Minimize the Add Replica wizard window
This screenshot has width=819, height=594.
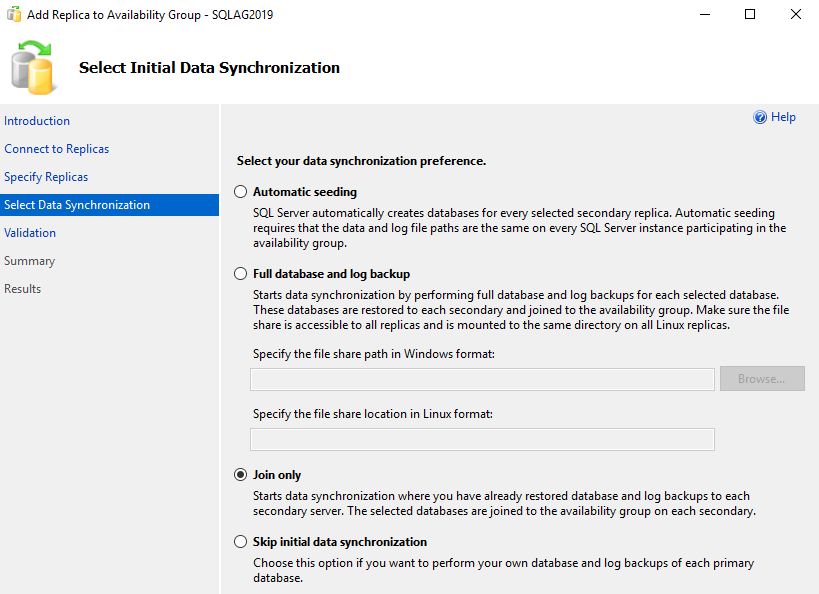click(x=705, y=15)
